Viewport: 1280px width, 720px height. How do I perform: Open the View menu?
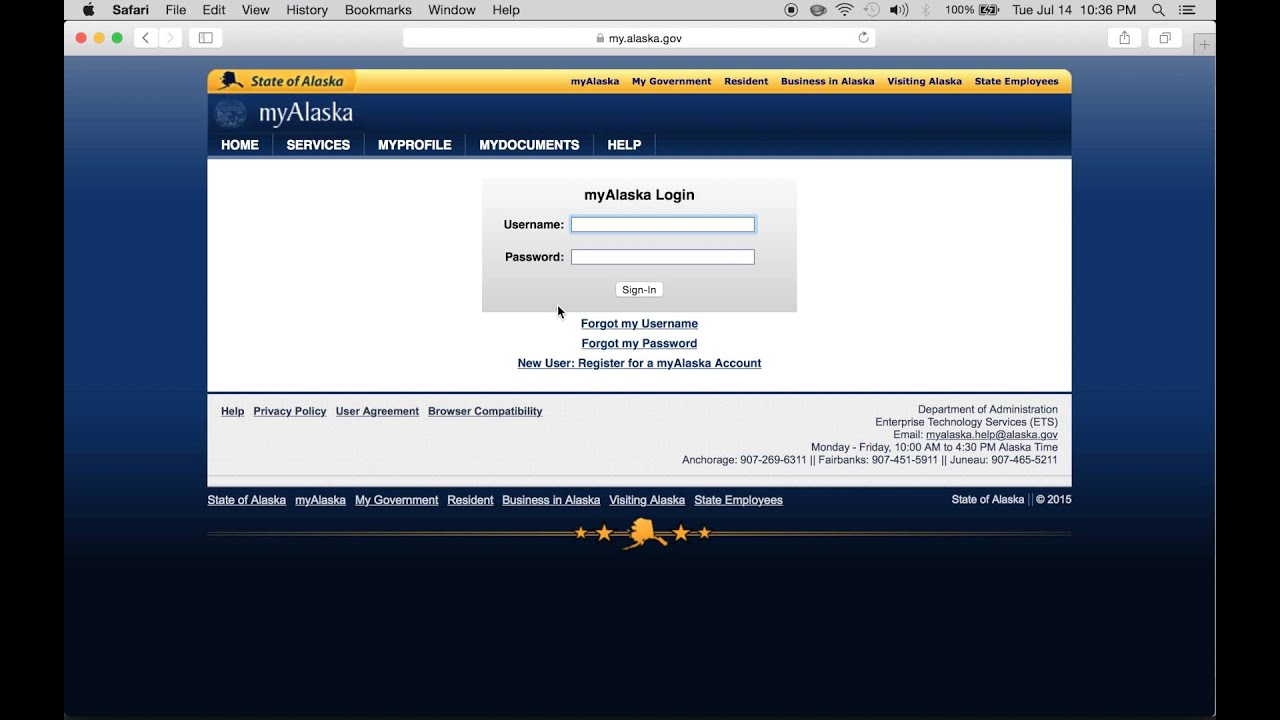[256, 10]
